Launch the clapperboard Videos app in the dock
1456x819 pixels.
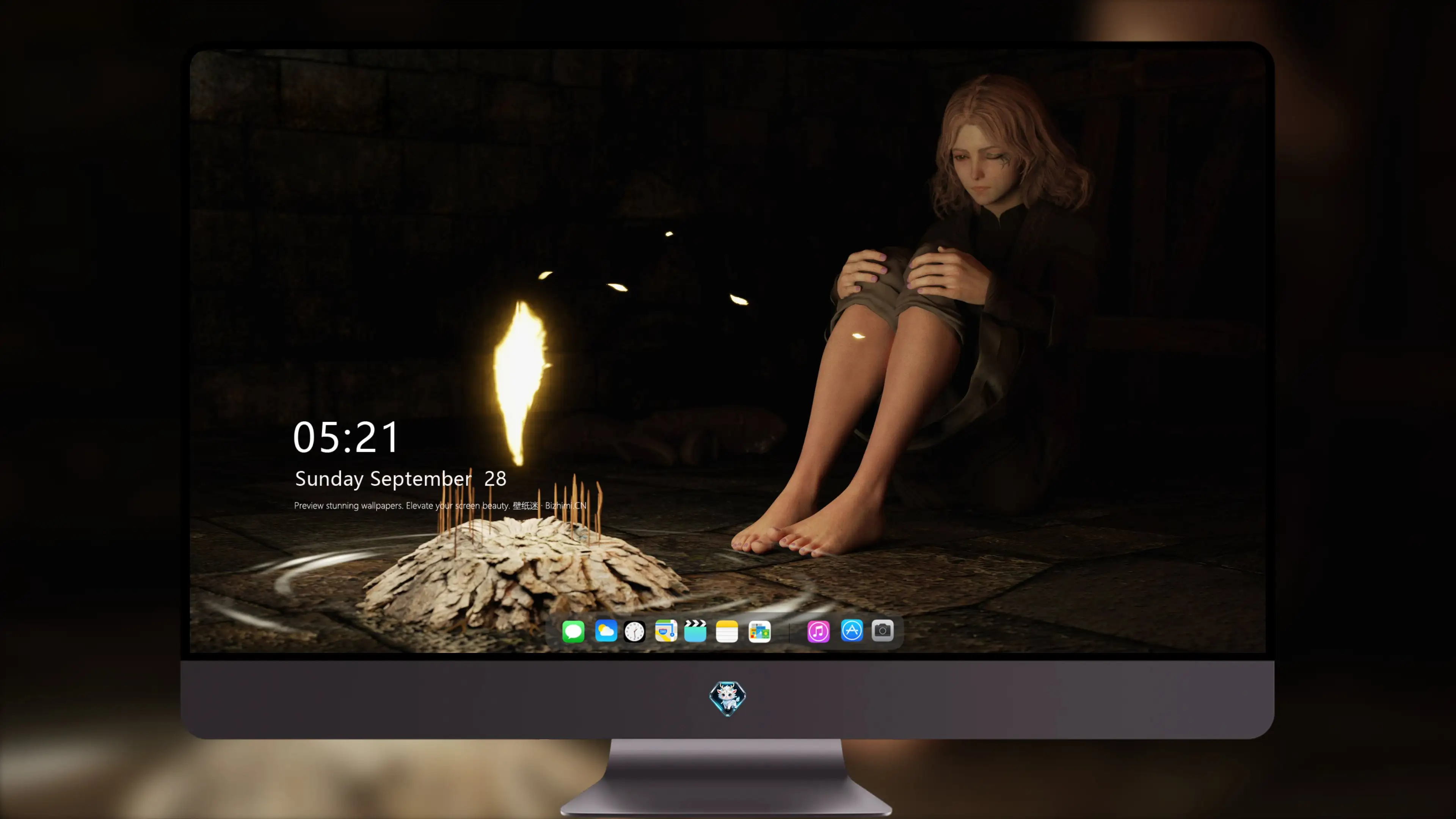click(695, 631)
